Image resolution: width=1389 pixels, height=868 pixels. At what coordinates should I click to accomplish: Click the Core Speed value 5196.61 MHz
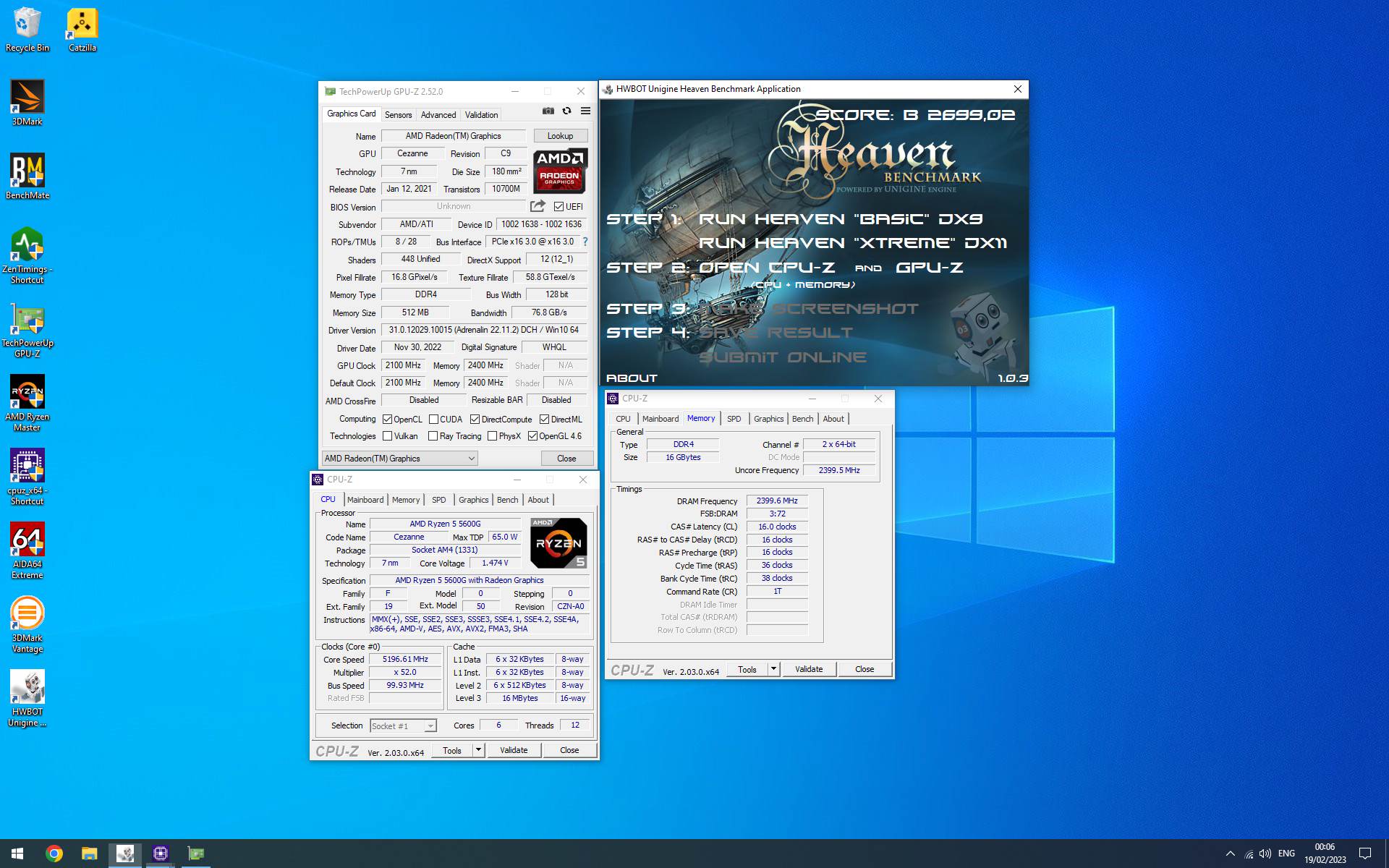(405, 659)
